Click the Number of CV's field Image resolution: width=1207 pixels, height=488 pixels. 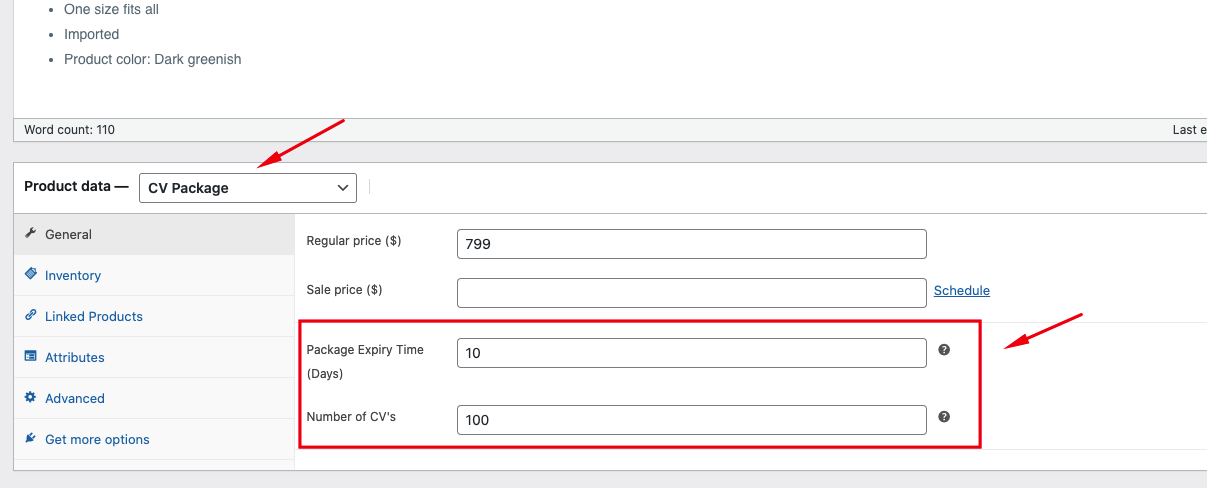(x=691, y=420)
